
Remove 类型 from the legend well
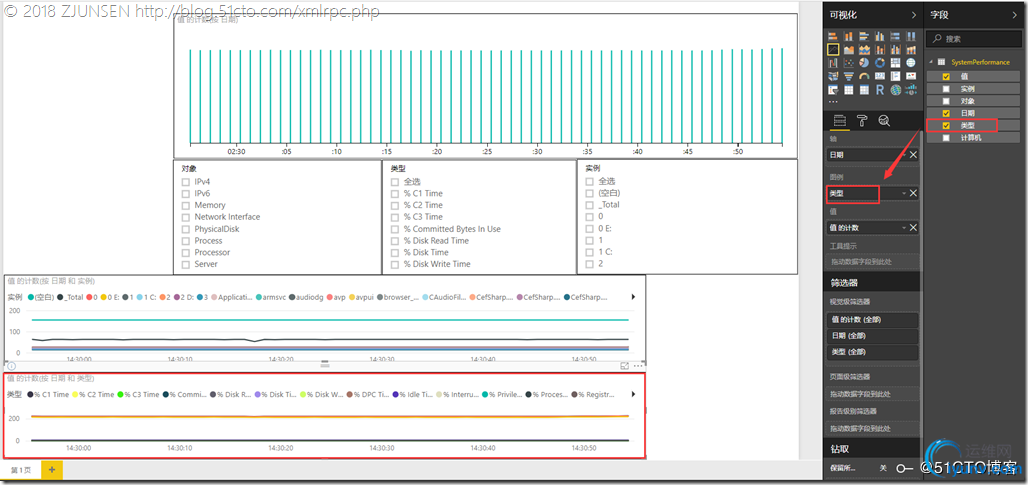pyautogui.click(x=913, y=193)
